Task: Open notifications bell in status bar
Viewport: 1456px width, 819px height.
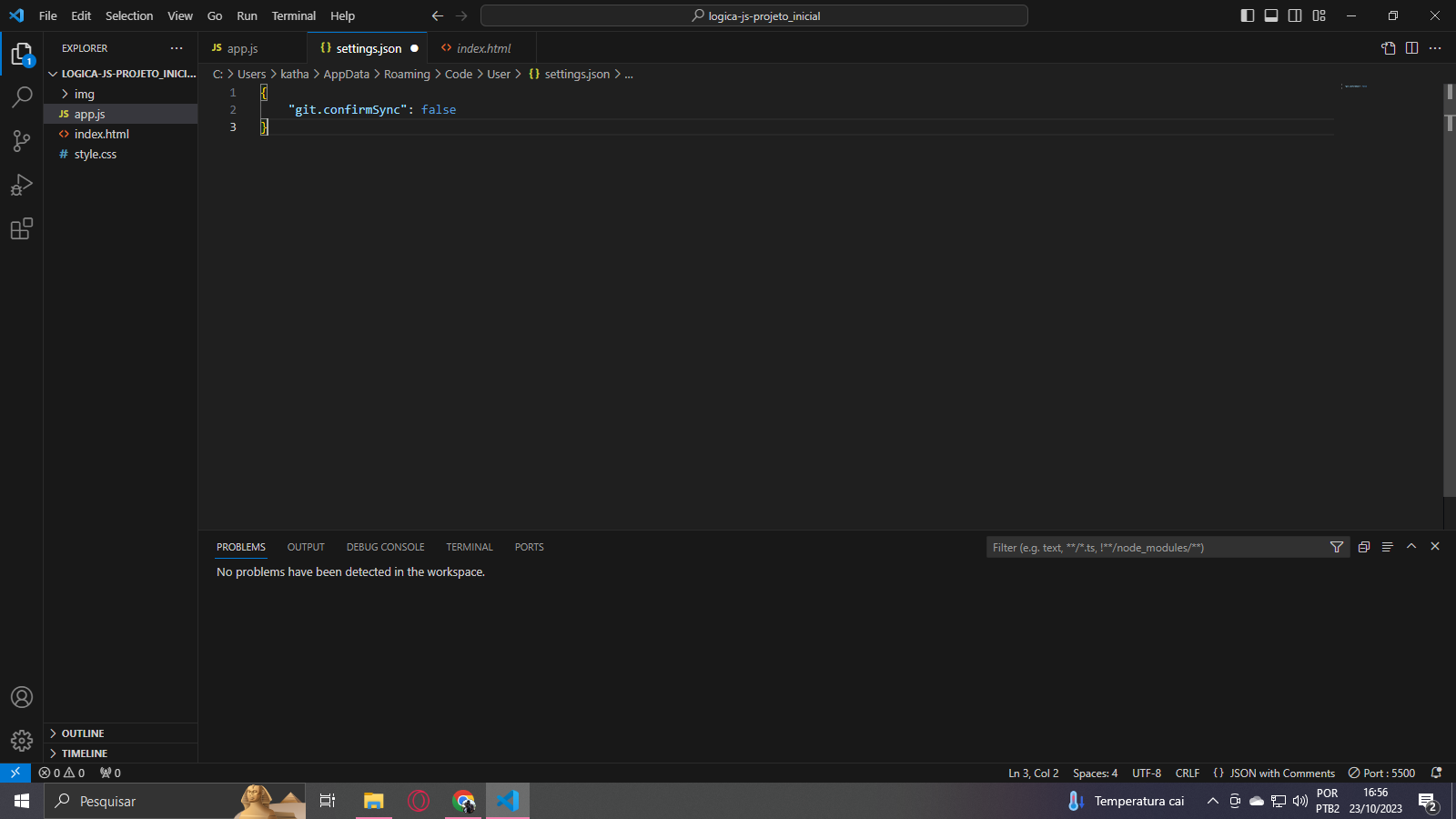Action: (x=1437, y=773)
